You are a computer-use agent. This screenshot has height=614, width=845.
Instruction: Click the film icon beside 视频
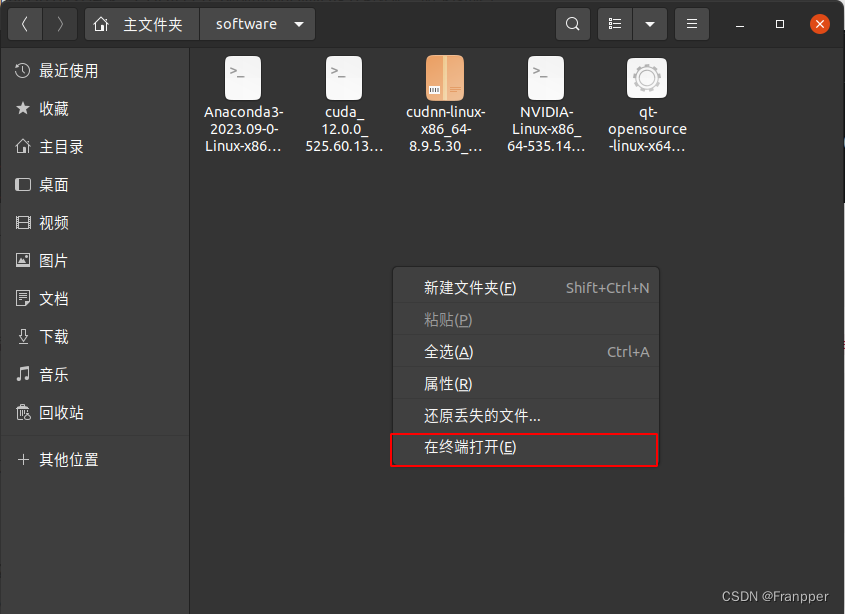click(x=23, y=223)
